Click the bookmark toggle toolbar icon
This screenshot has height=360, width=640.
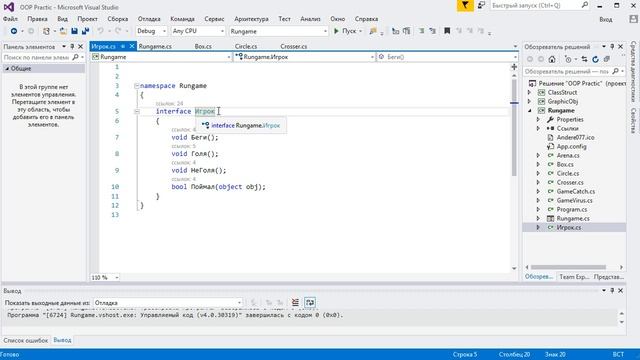coord(447,31)
